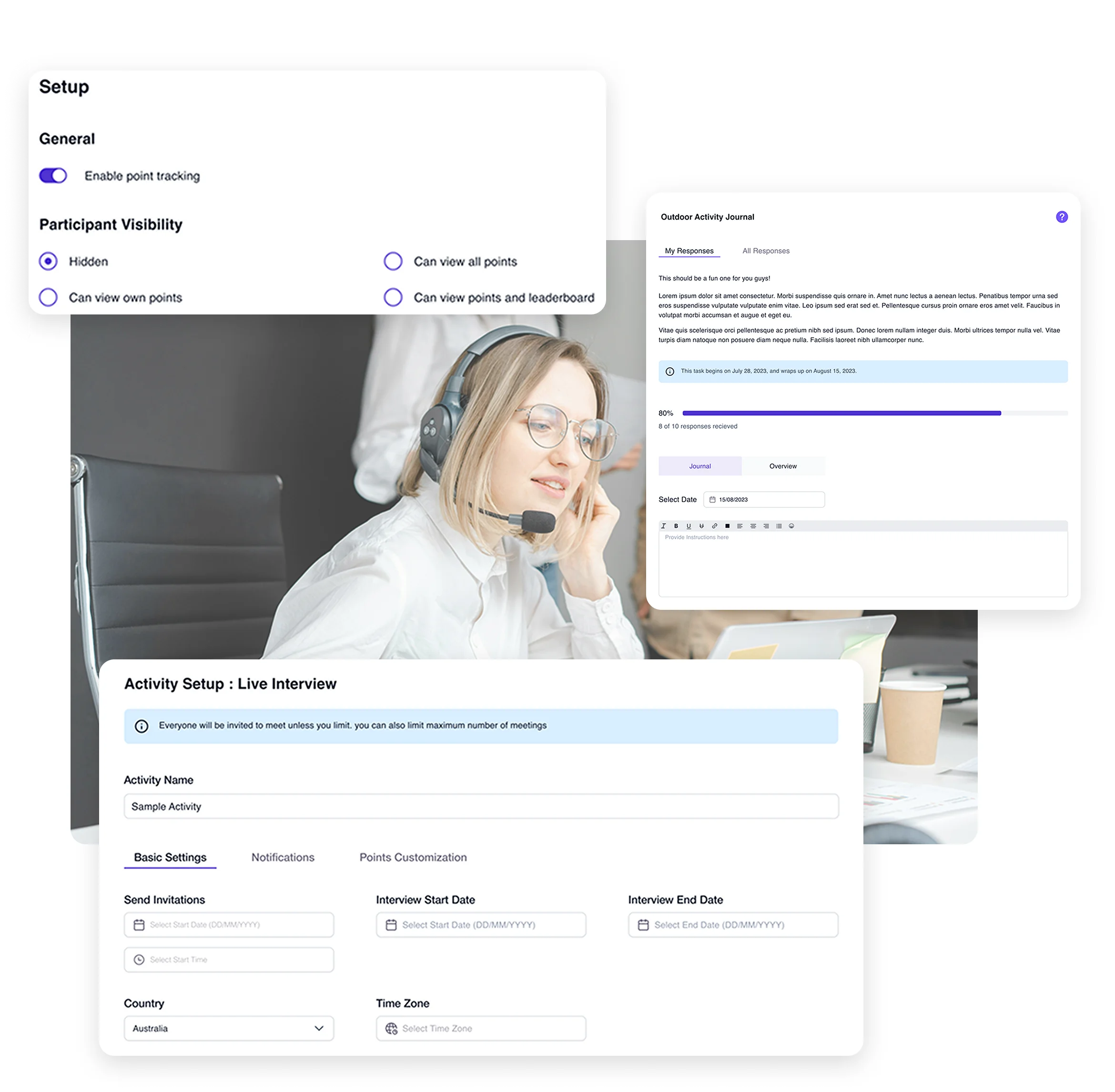Align text center using the toolbar
Screen dimensions: 1115x1092
click(753, 526)
